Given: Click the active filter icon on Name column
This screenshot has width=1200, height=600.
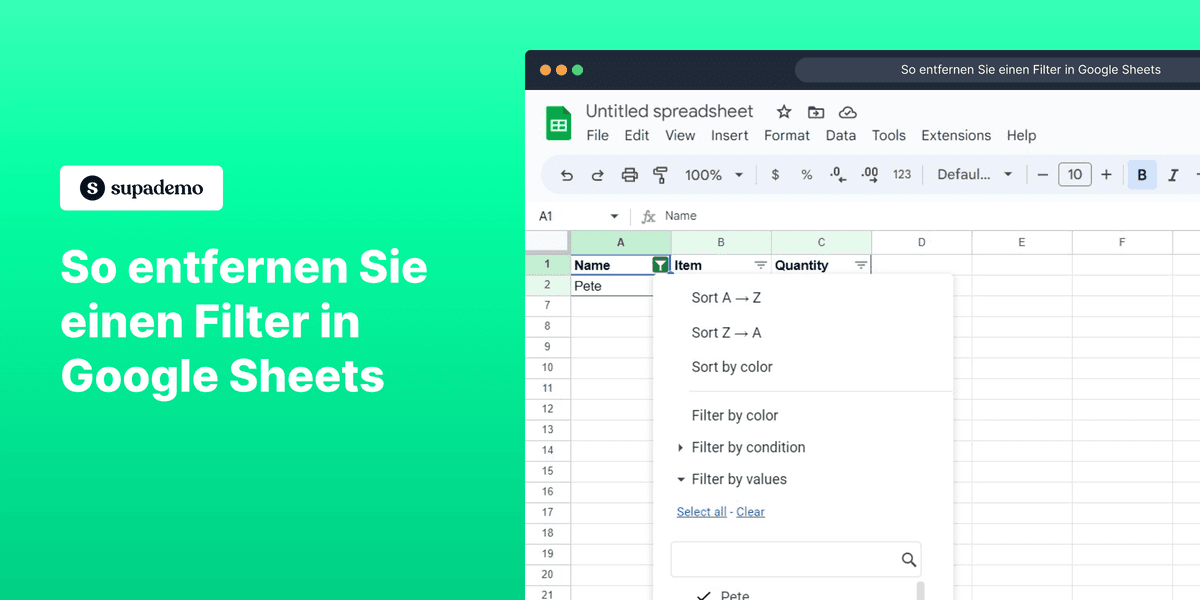Looking at the screenshot, I should click(661, 264).
